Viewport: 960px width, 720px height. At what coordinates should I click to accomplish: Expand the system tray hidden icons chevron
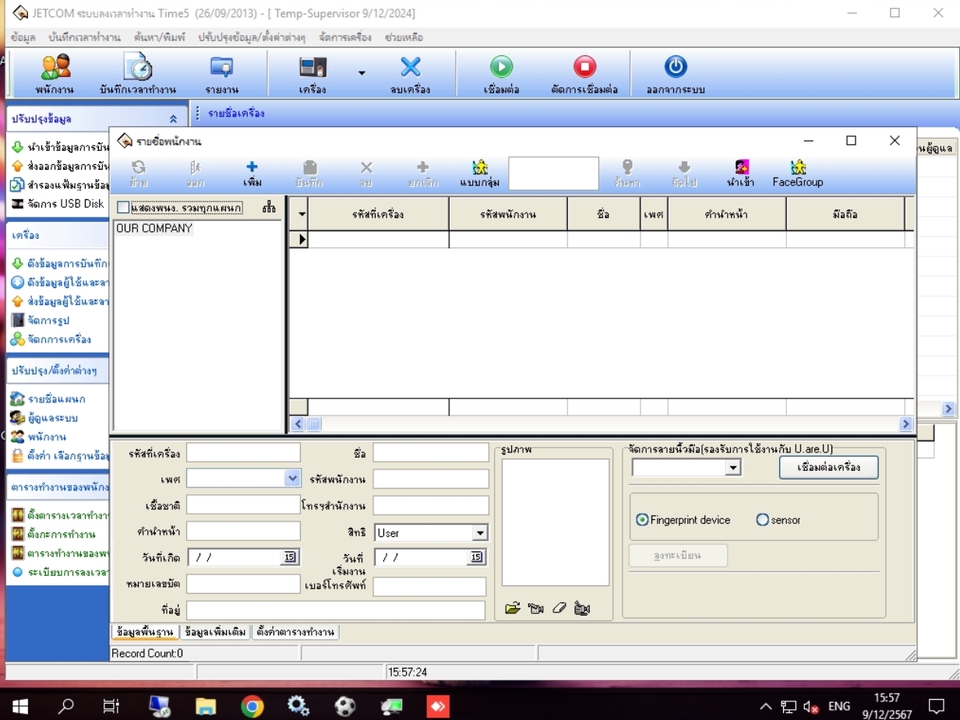765,706
